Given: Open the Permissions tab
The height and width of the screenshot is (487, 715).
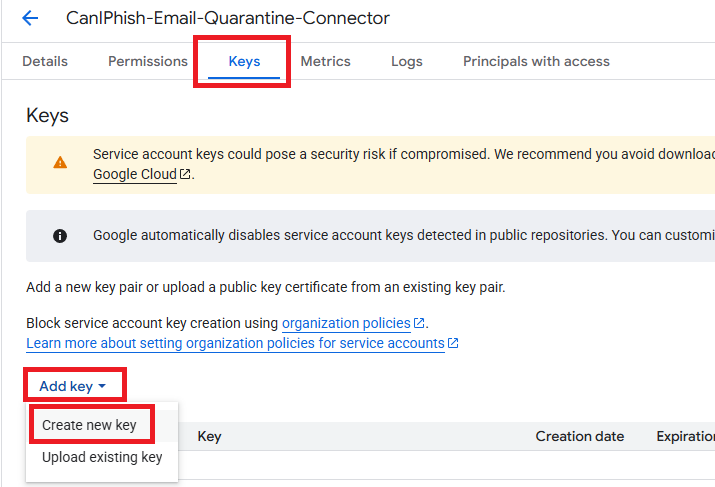Looking at the screenshot, I should [148, 61].
